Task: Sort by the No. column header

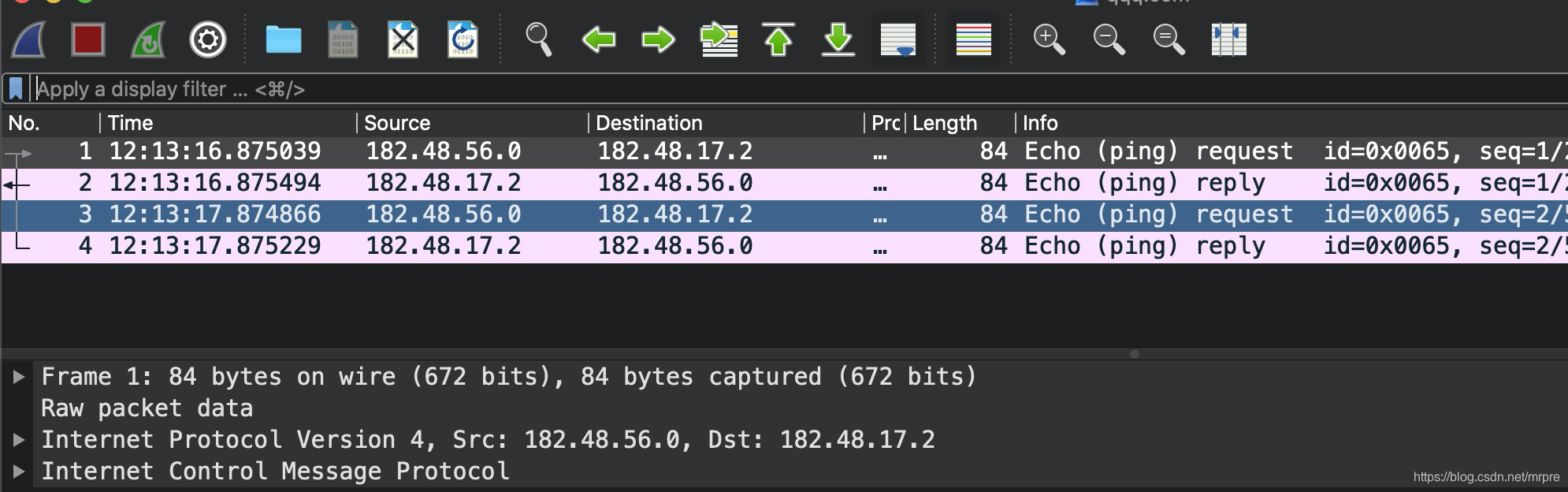Action: [50, 123]
